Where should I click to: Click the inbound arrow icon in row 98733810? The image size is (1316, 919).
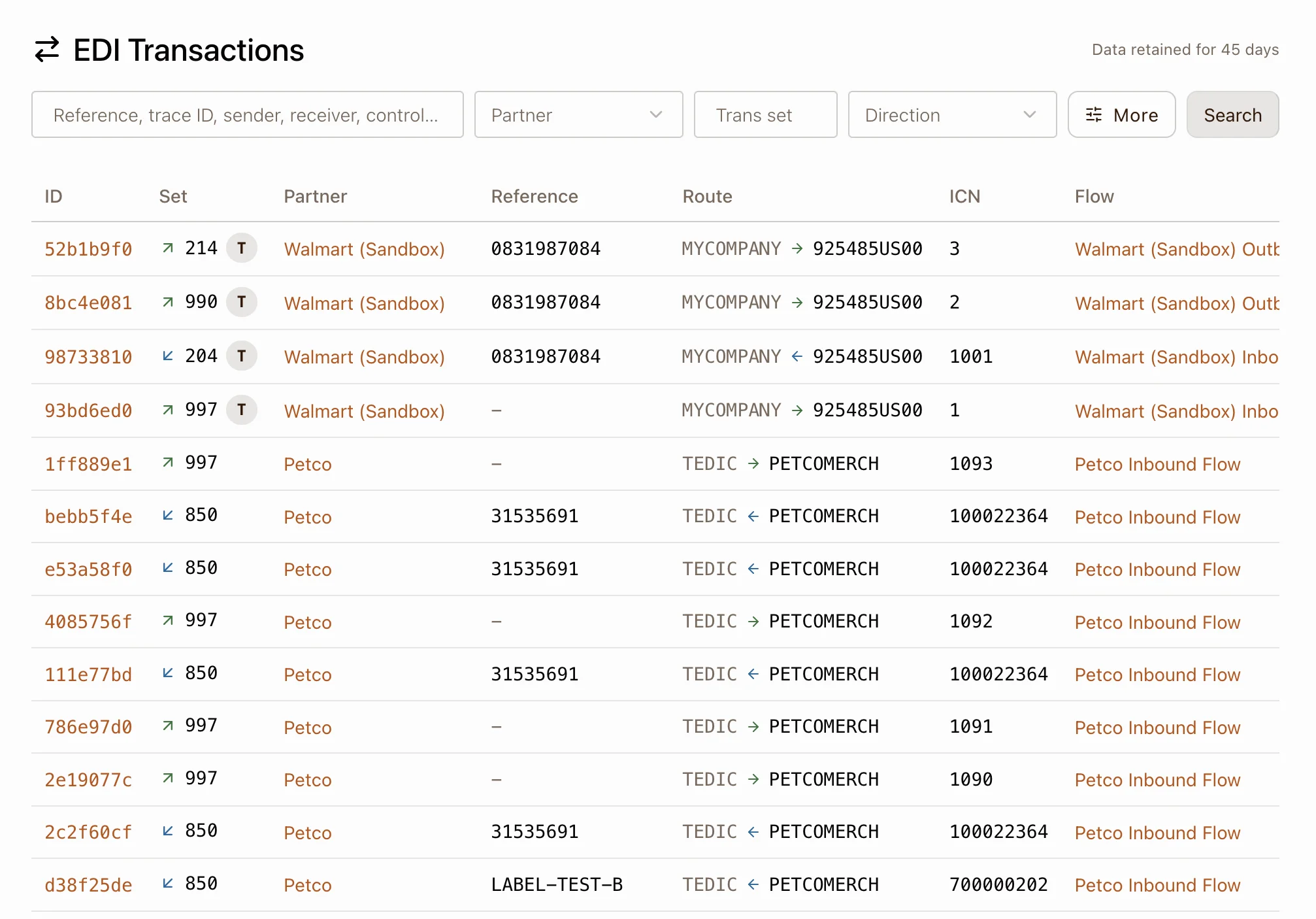pos(168,356)
